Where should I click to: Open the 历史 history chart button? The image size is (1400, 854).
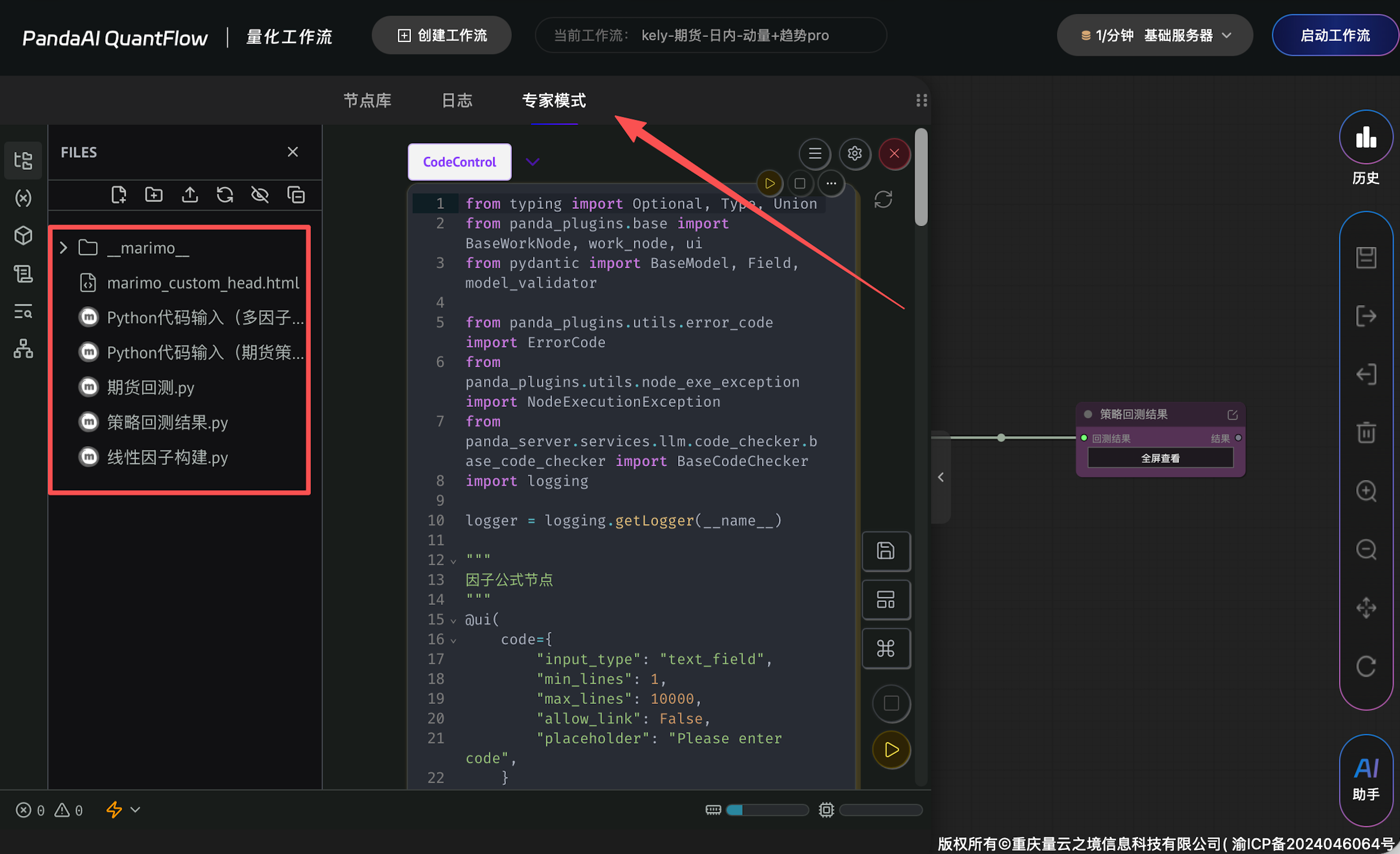(1365, 138)
